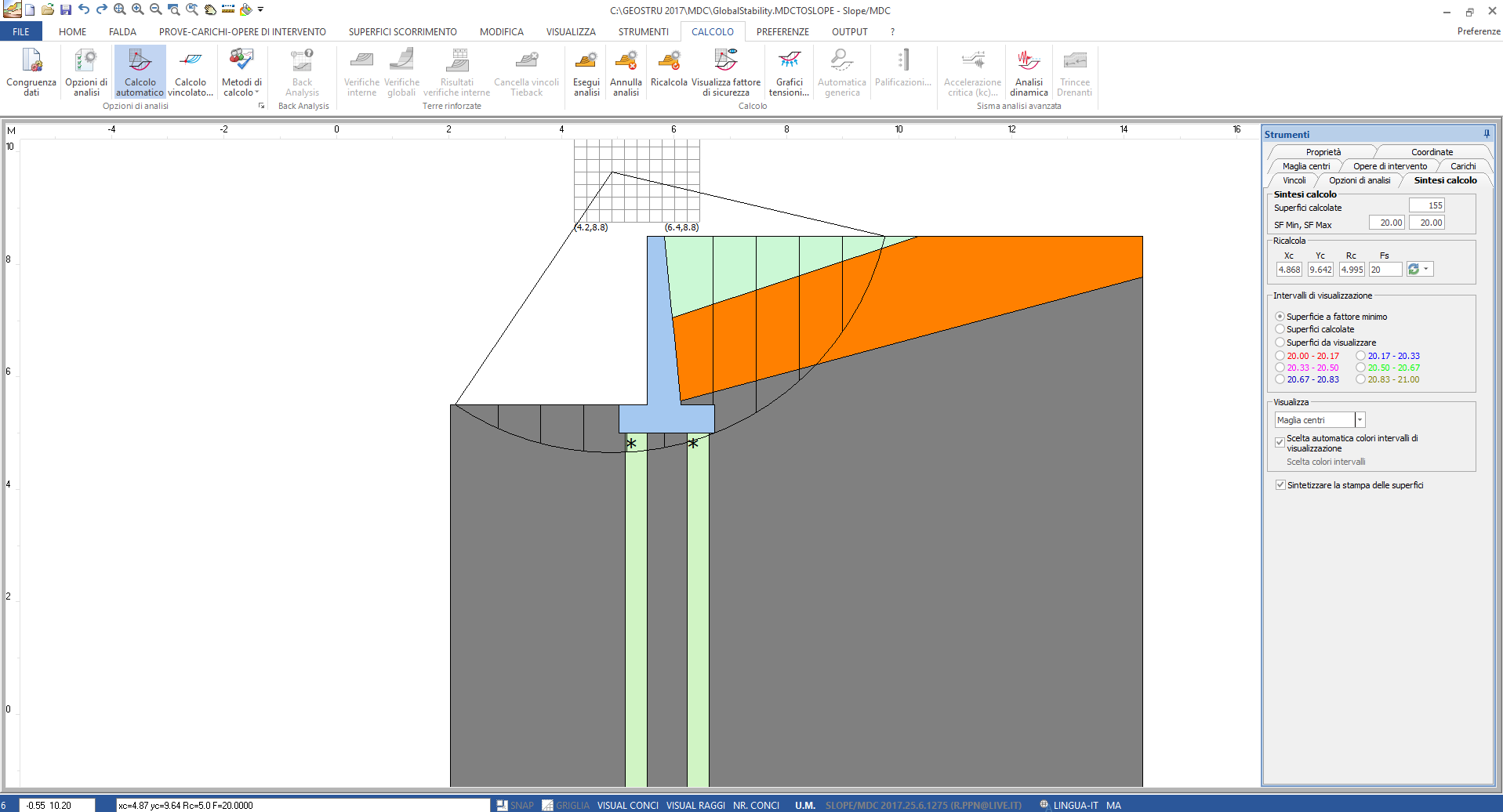Click the green Ricalcola refresh icon
Viewport: 1503px width, 812px height.
coord(1414,269)
